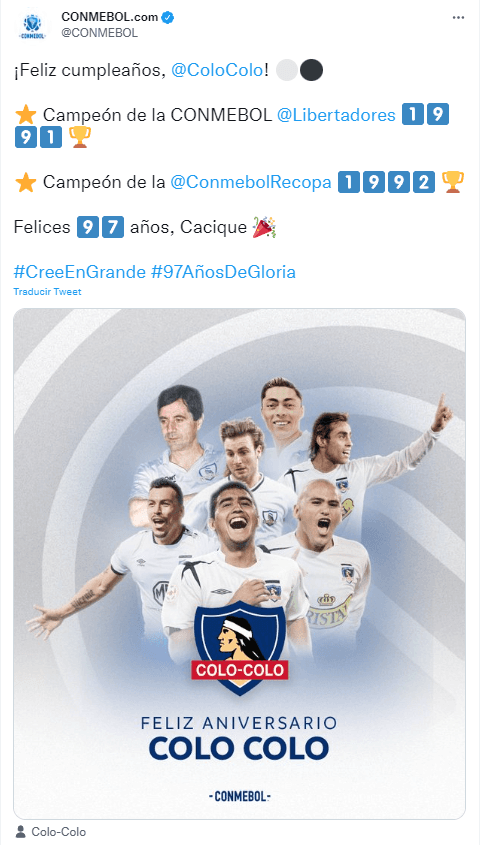Open the @CONMEBOL handle link
481x845 pixels.
pyautogui.click(x=99, y=33)
